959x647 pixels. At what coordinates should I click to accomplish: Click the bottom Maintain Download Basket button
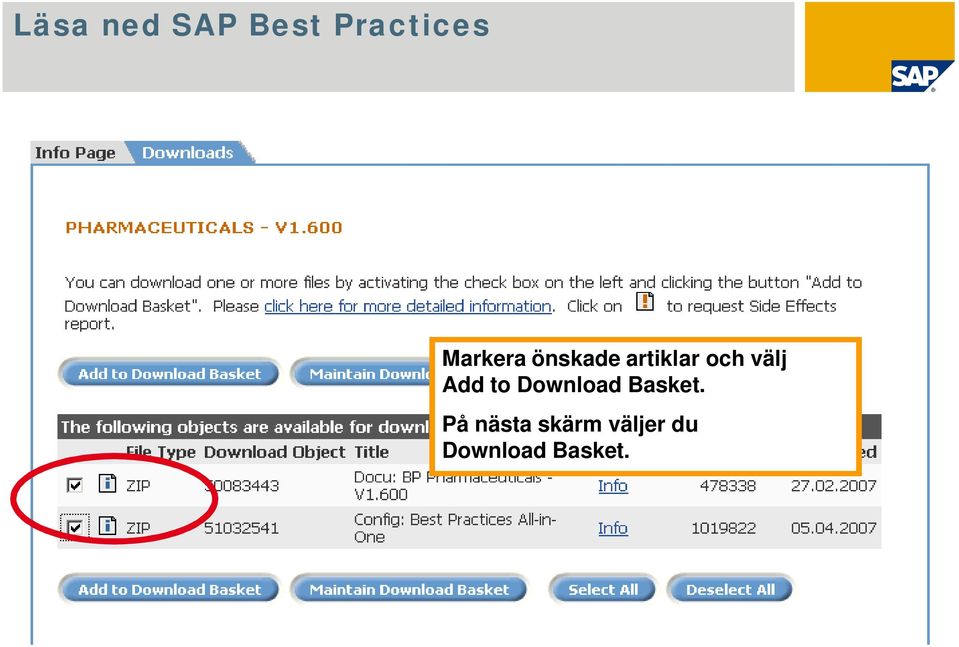point(409,590)
